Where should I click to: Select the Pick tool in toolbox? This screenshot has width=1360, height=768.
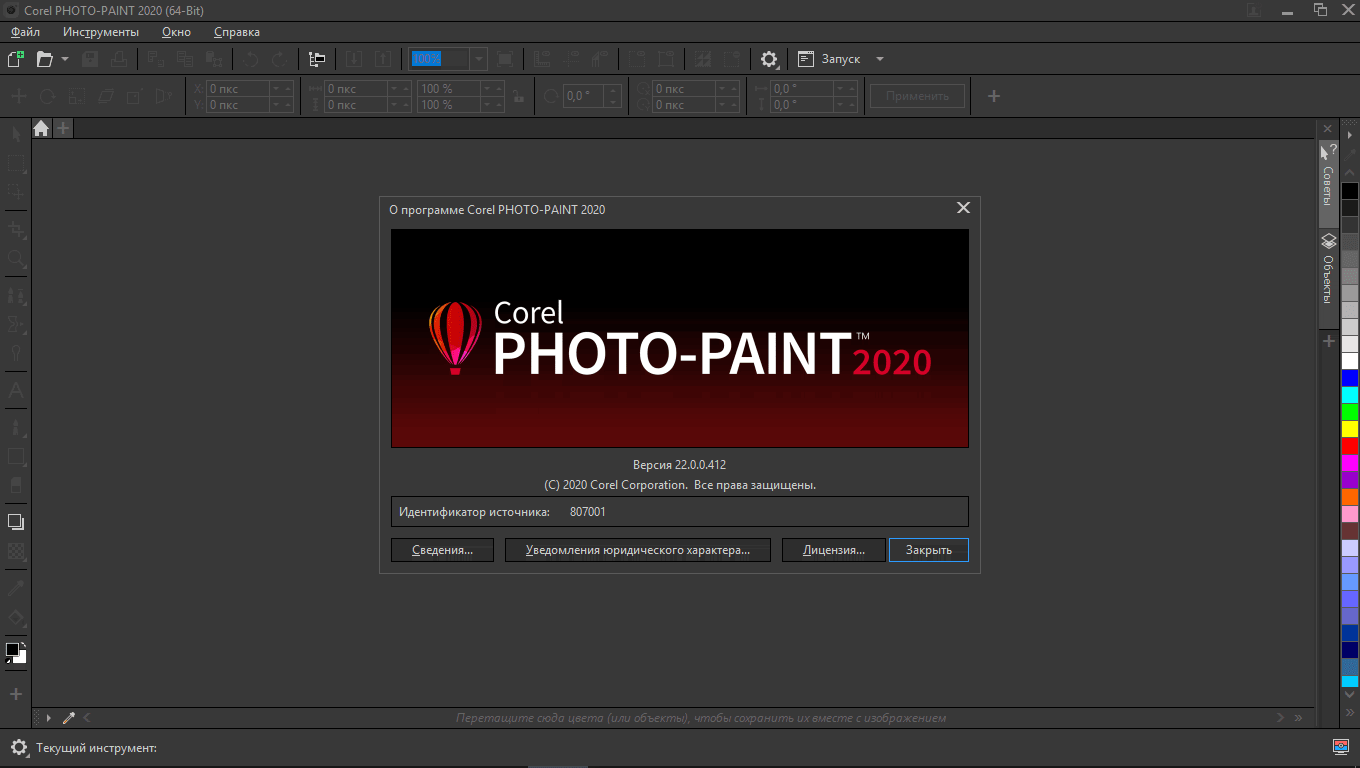point(16,133)
